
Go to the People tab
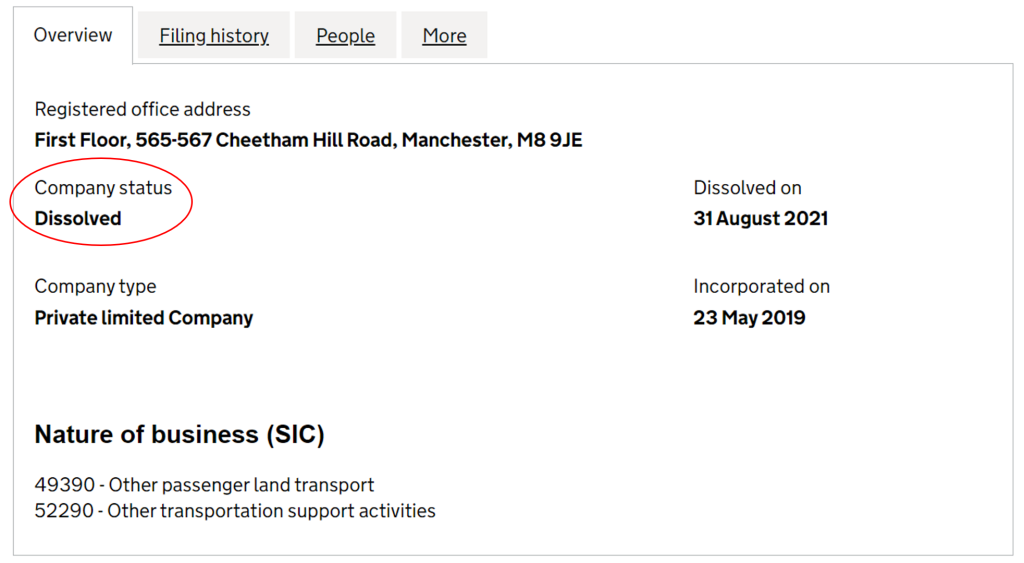tap(345, 36)
